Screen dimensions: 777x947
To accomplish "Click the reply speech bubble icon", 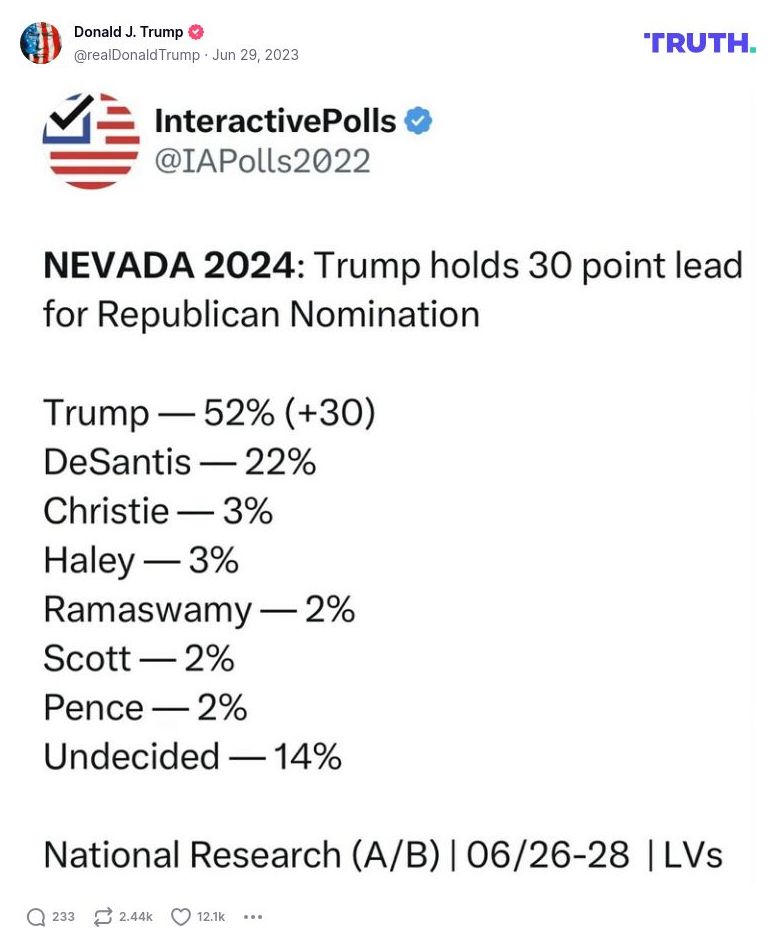I will pos(36,917).
